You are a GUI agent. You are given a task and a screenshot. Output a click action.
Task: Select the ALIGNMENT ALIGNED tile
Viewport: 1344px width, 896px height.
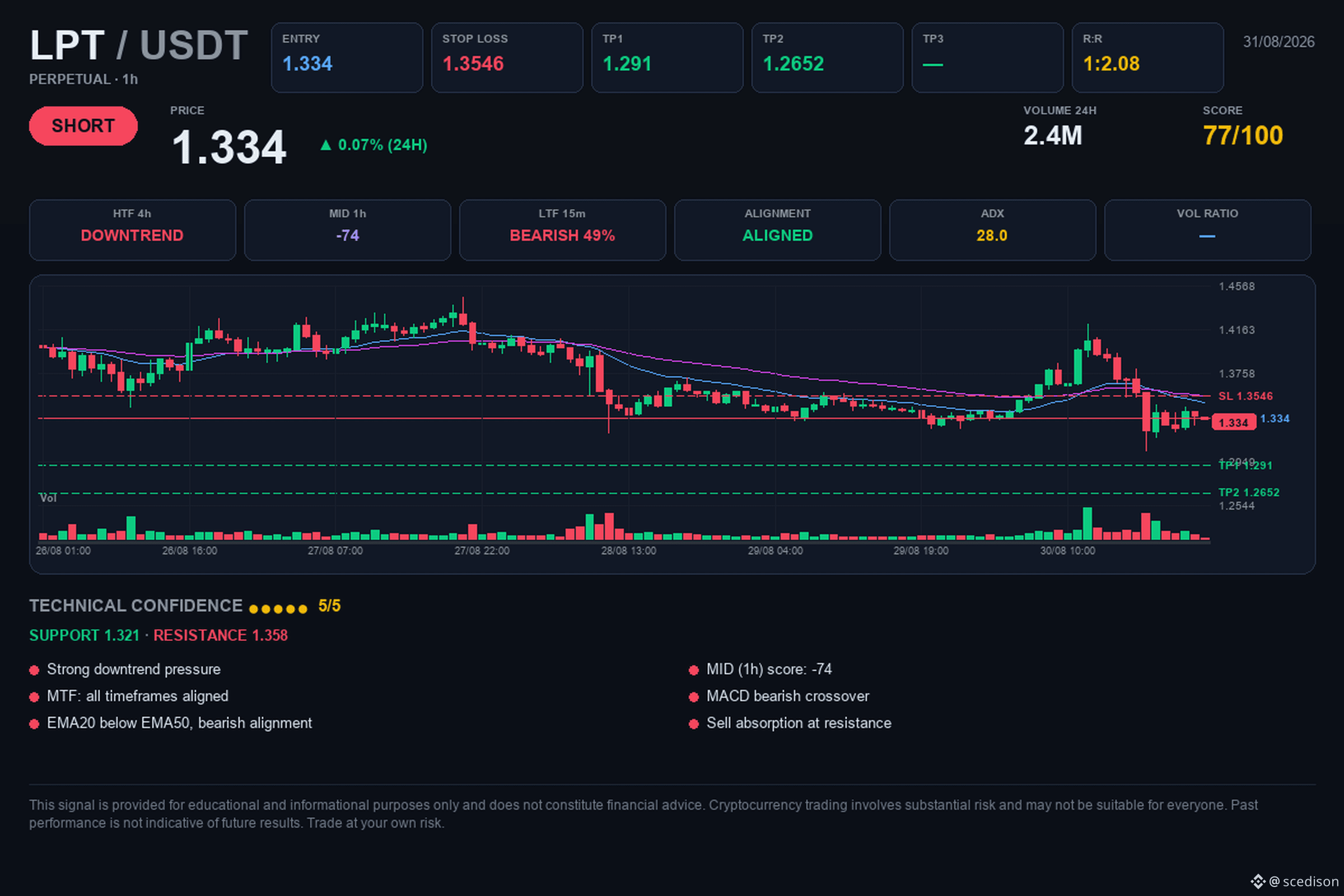click(x=778, y=230)
